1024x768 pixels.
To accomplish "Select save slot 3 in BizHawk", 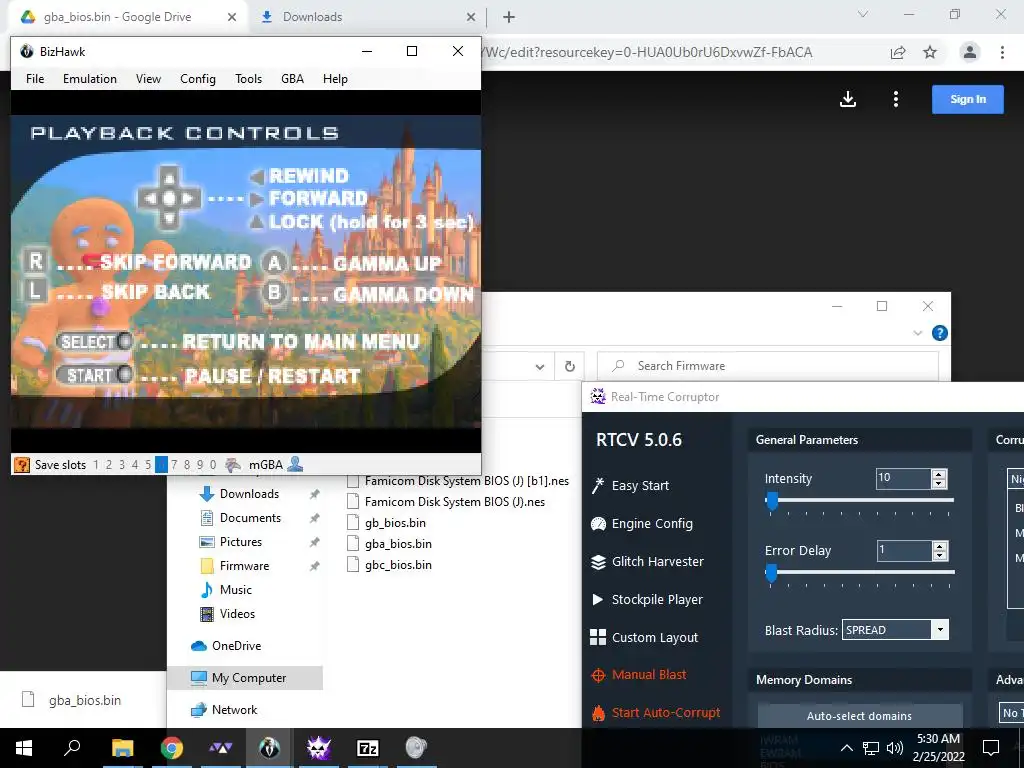I will (x=122, y=465).
